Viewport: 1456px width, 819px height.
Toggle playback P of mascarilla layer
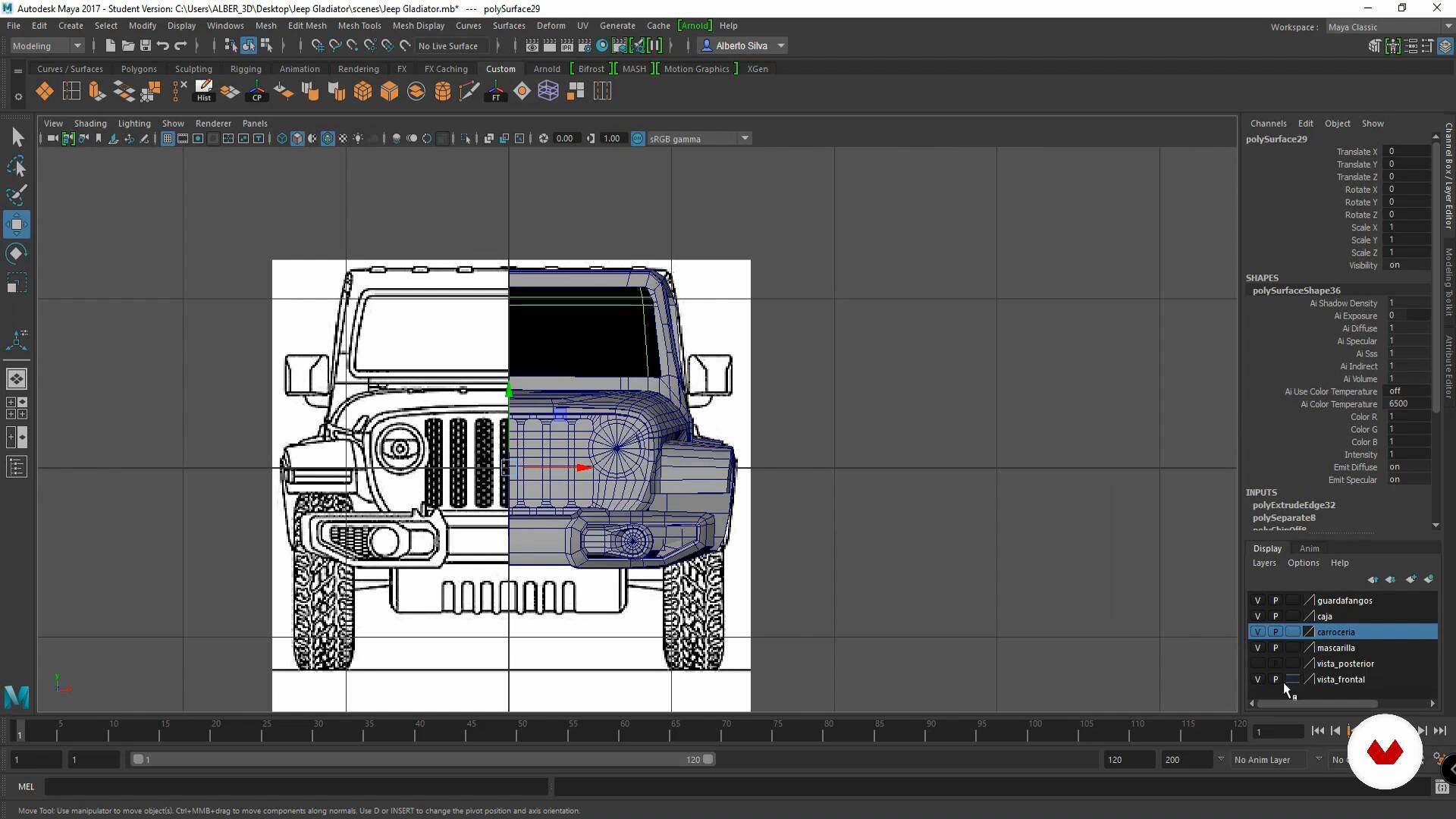point(1276,648)
